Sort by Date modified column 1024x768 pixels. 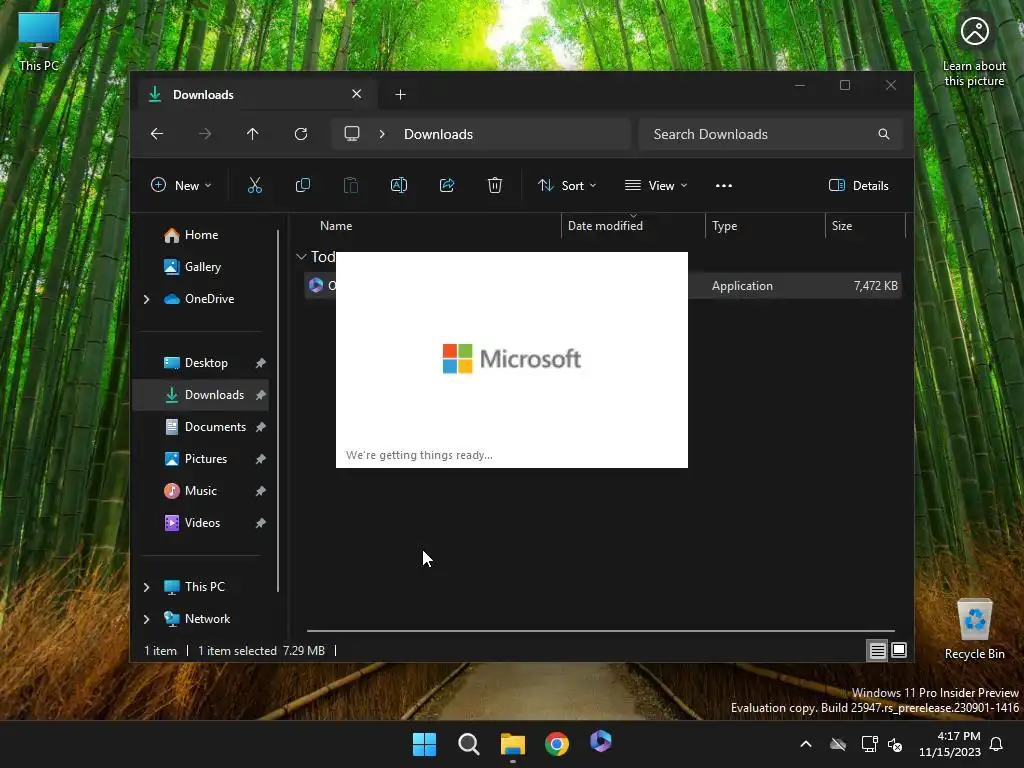[605, 226]
